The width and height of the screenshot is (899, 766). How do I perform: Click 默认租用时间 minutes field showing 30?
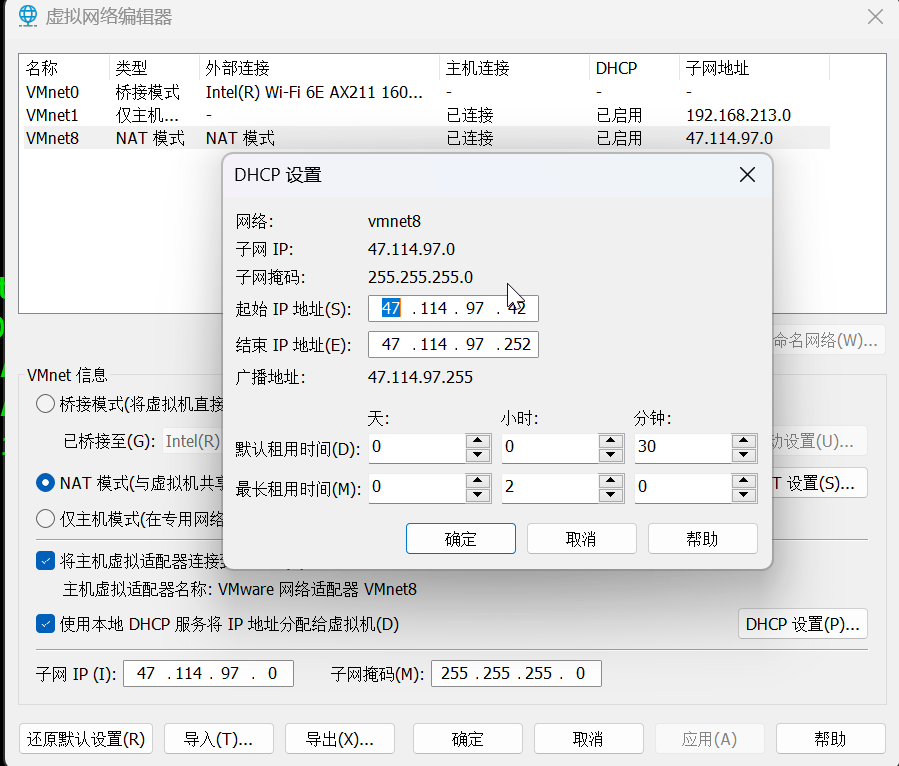(683, 448)
